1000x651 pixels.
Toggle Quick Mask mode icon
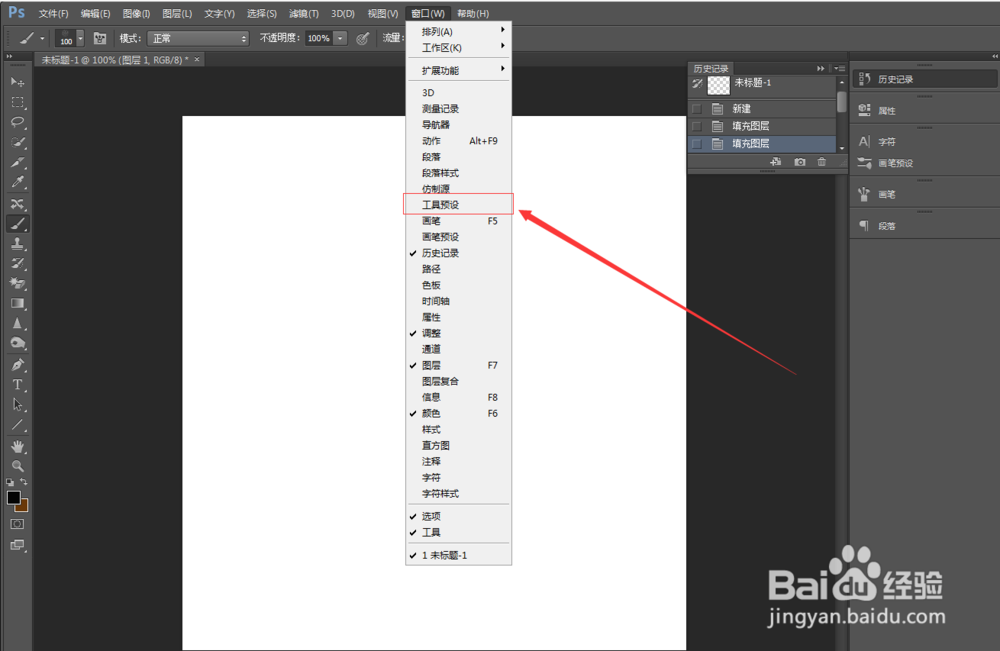[x=17, y=524]
